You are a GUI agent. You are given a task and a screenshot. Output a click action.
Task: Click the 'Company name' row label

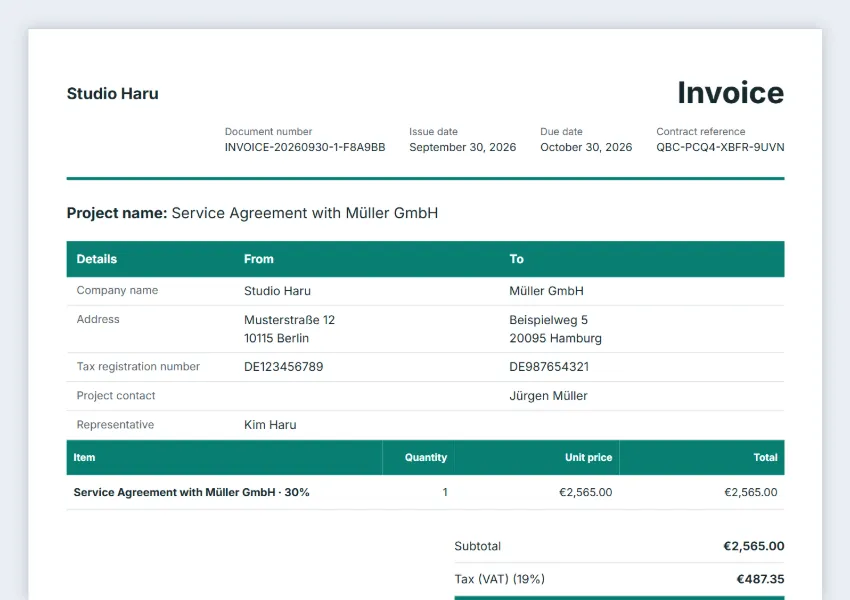pos(117,291)
